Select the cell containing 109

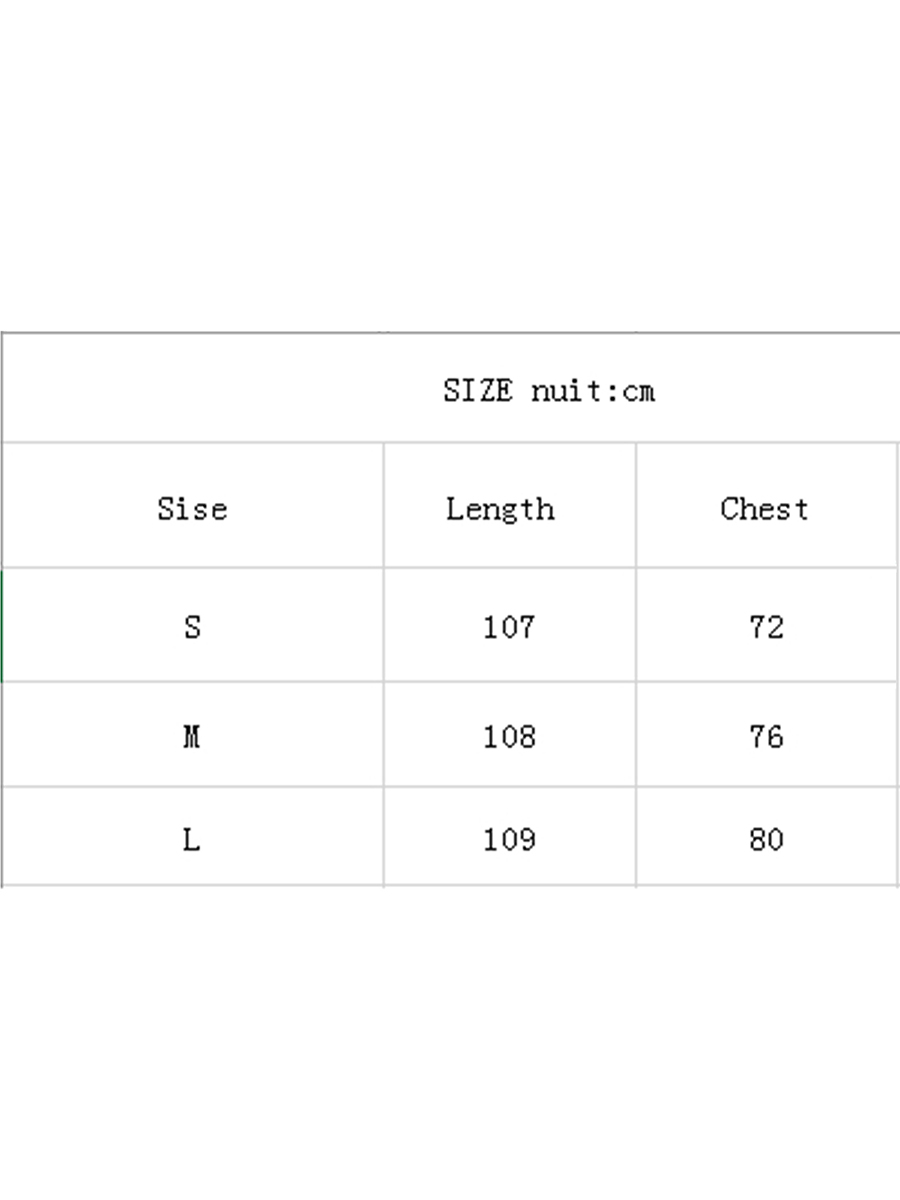pyautogui.click(x=509, y=836)
